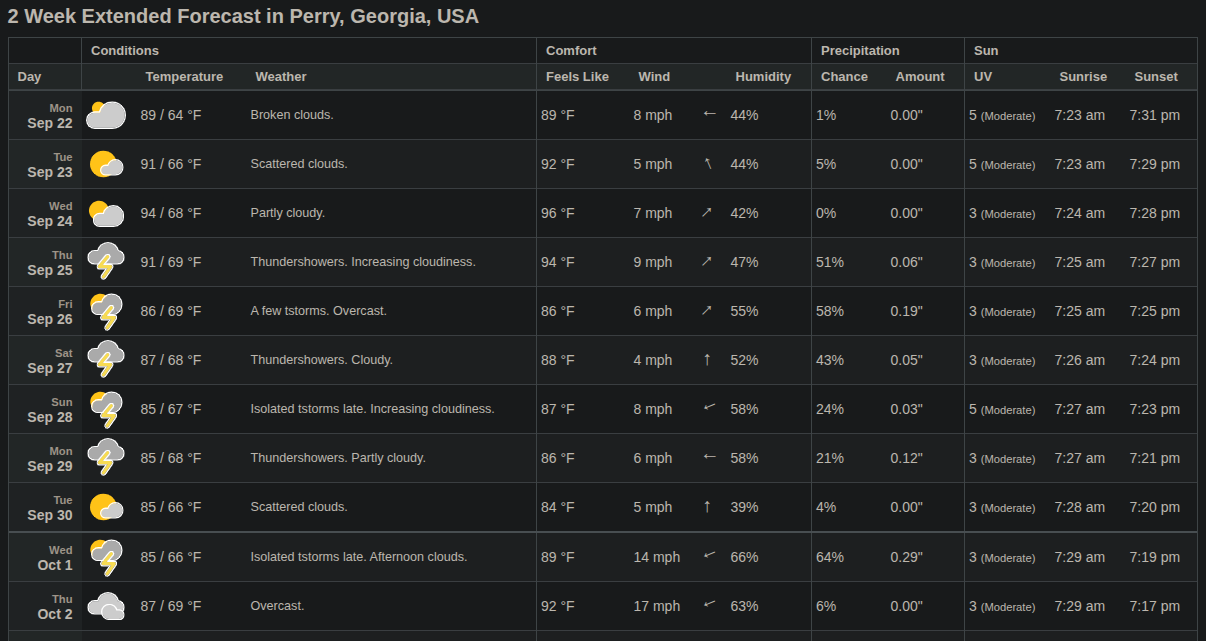Viewport: 1206px width, 641px height.
Task: Click the Humidity column header
Action: (x=763, y=77)
